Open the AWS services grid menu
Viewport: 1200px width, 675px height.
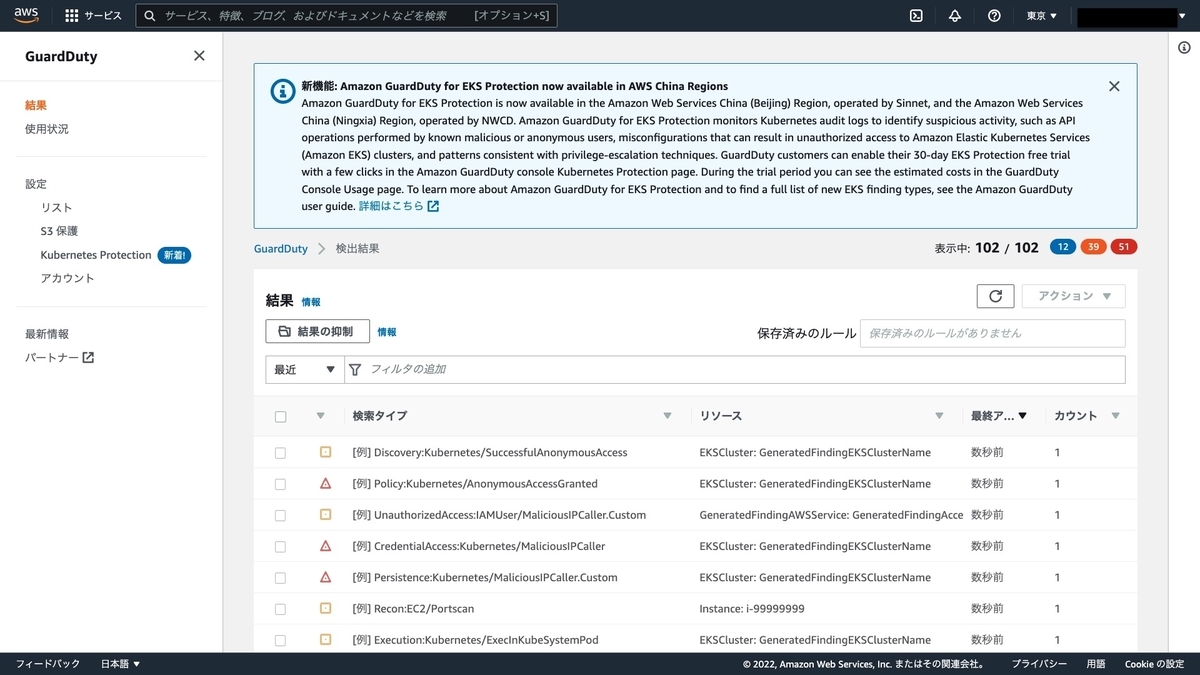(x=70, y=15)
